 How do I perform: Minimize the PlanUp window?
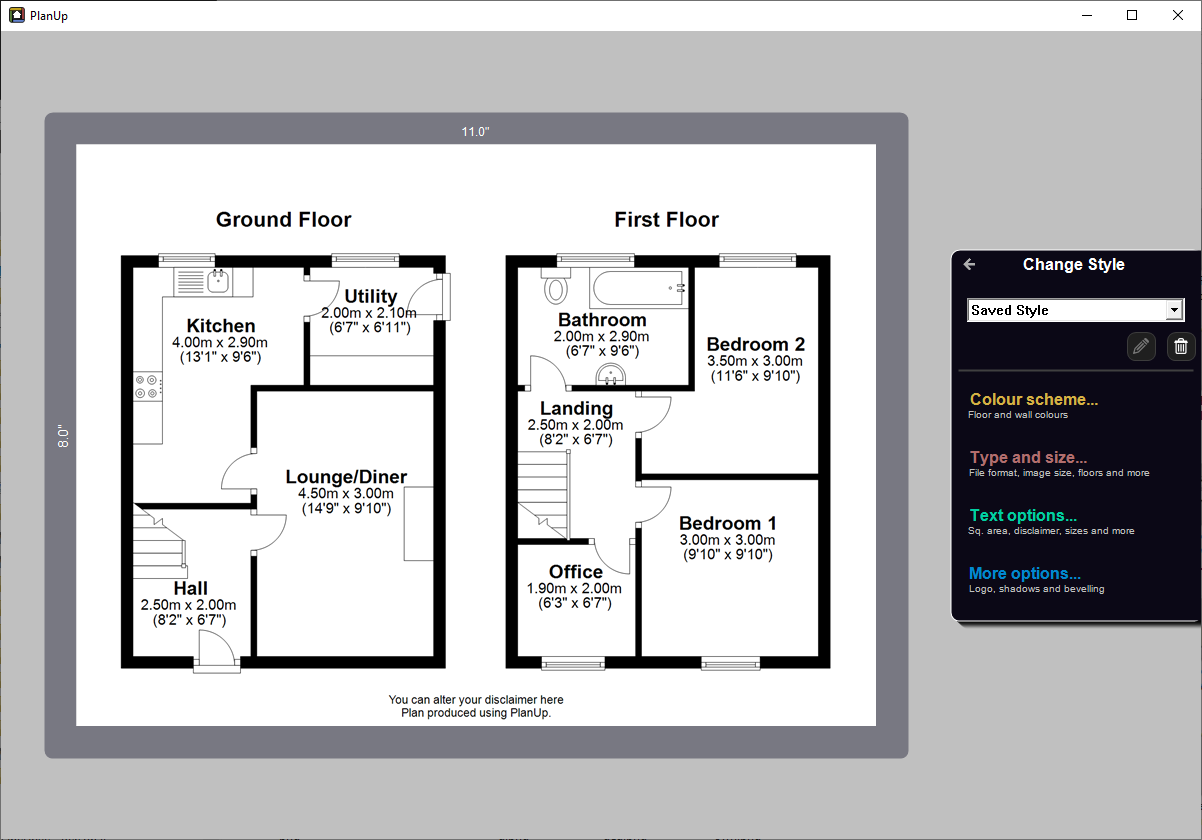click(x=1086, y=15)
